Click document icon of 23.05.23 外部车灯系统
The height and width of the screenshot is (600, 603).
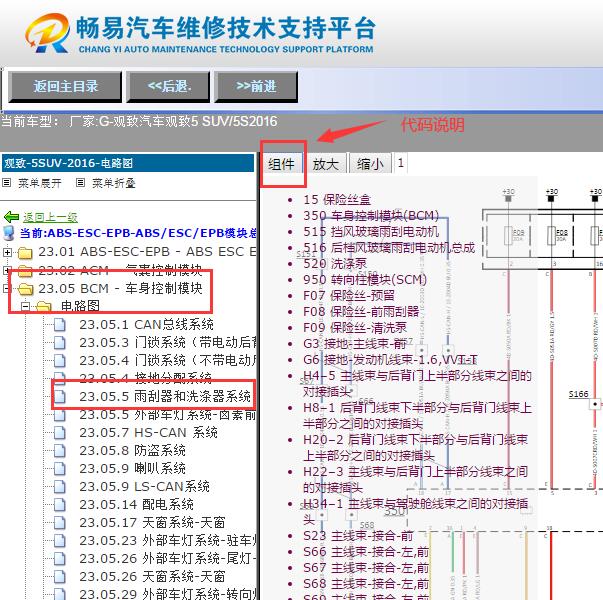coord(60,540)
